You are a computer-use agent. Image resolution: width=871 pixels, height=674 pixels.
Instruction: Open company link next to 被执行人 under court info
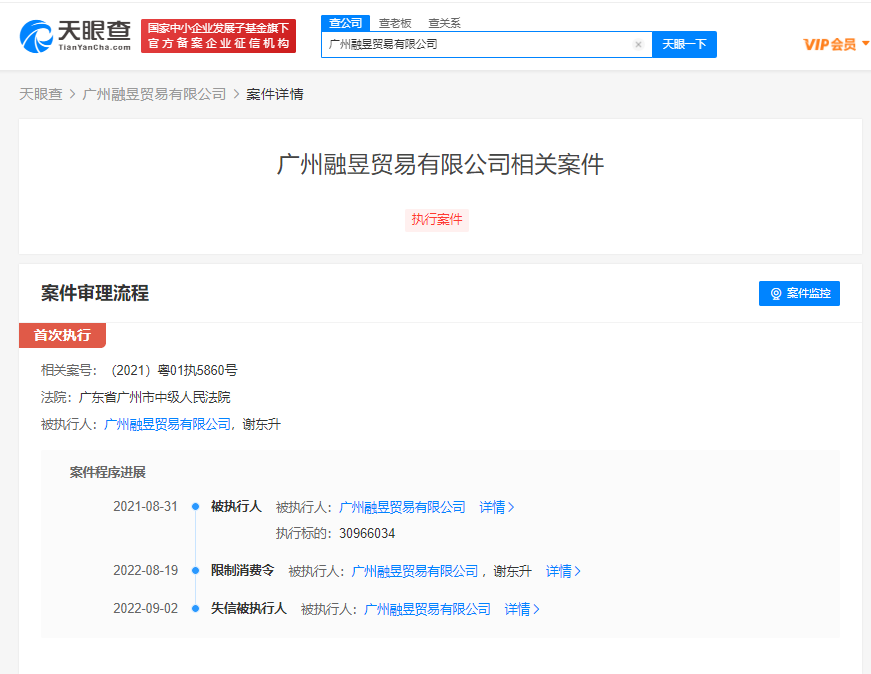point(167,425)
